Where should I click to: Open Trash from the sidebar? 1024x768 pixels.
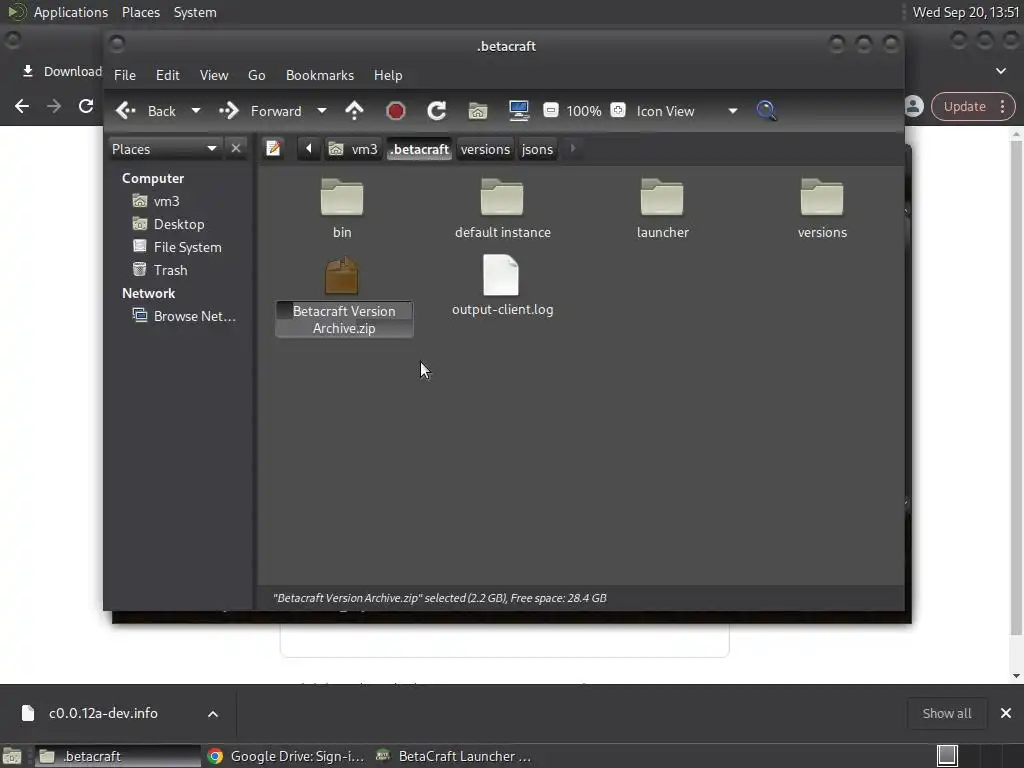[x=160, y=270]
